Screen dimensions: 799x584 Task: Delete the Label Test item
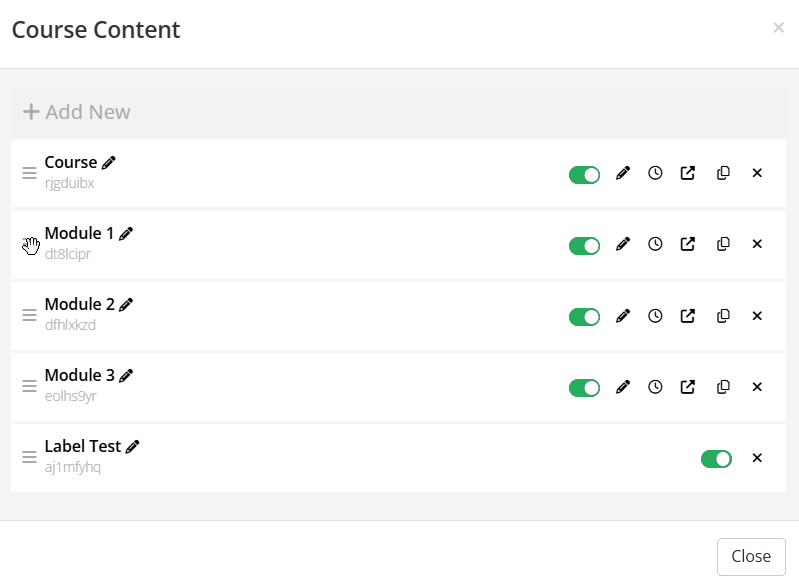(757, 458)
